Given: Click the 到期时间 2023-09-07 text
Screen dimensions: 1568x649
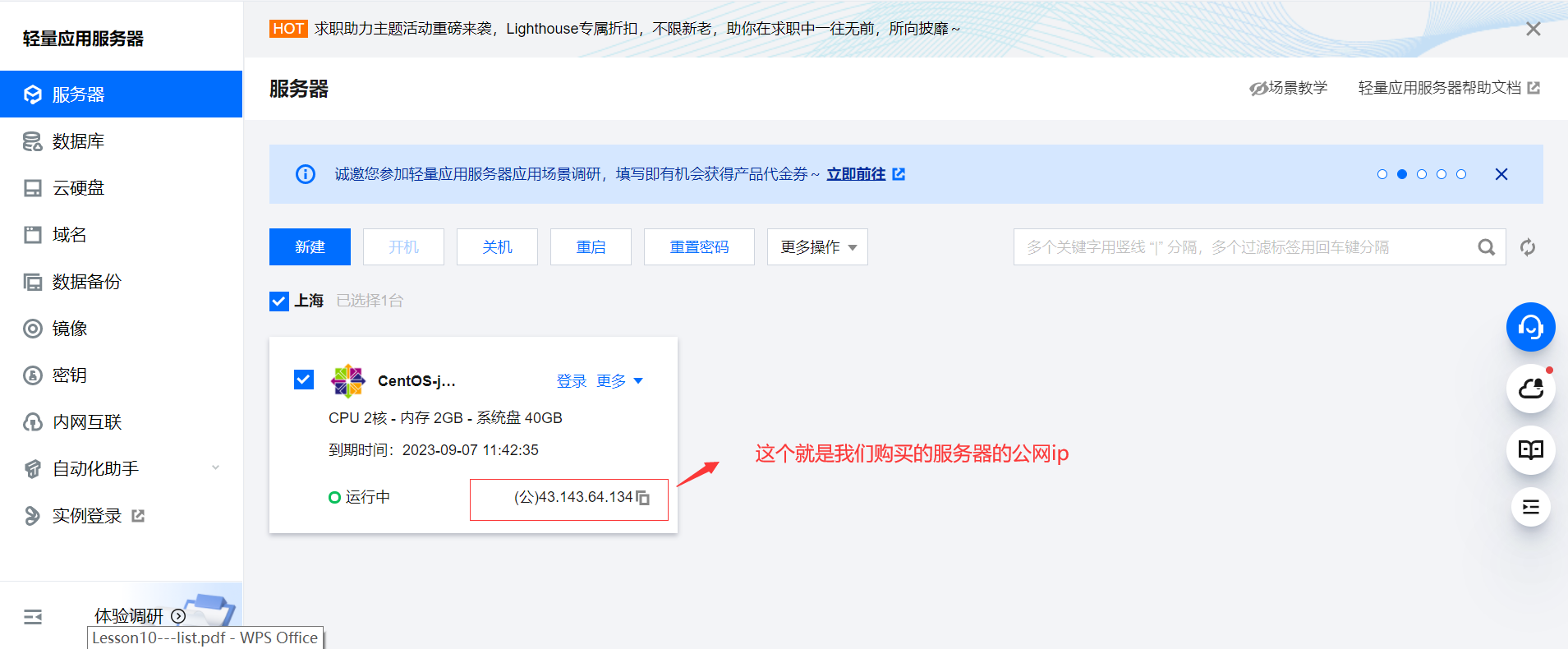Looking at the screenshot, I should [x=434, y=450].
